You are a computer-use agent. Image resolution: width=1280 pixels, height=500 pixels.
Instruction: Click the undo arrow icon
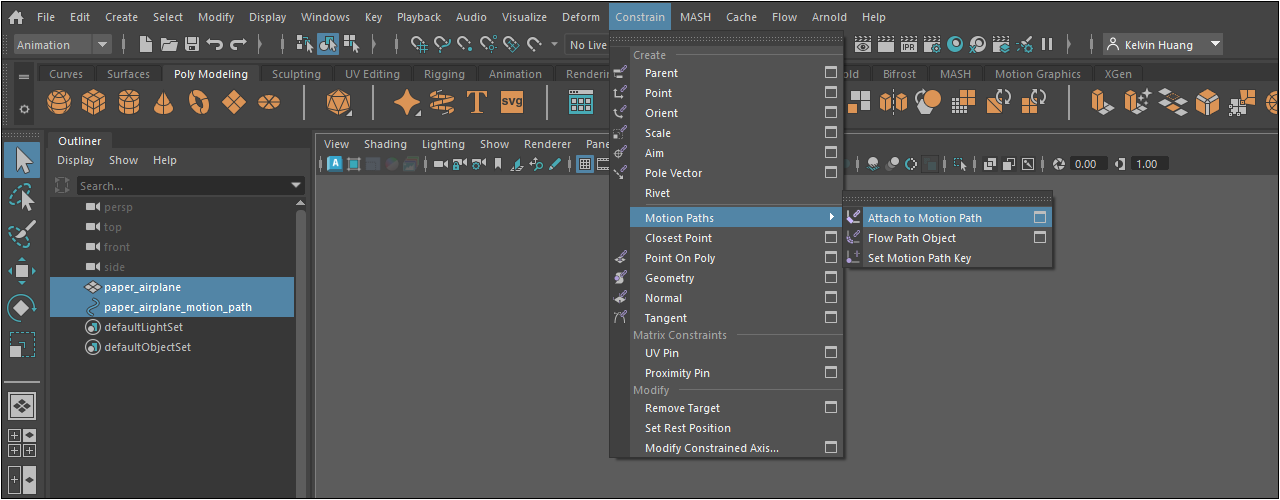tap(214, 45)
